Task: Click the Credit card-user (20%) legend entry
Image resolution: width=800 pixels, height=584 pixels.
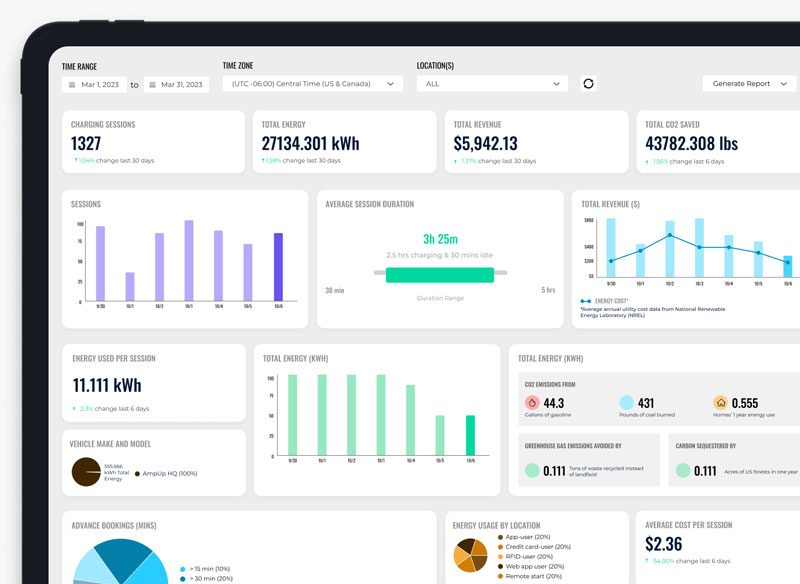Action: coord(534,547)
